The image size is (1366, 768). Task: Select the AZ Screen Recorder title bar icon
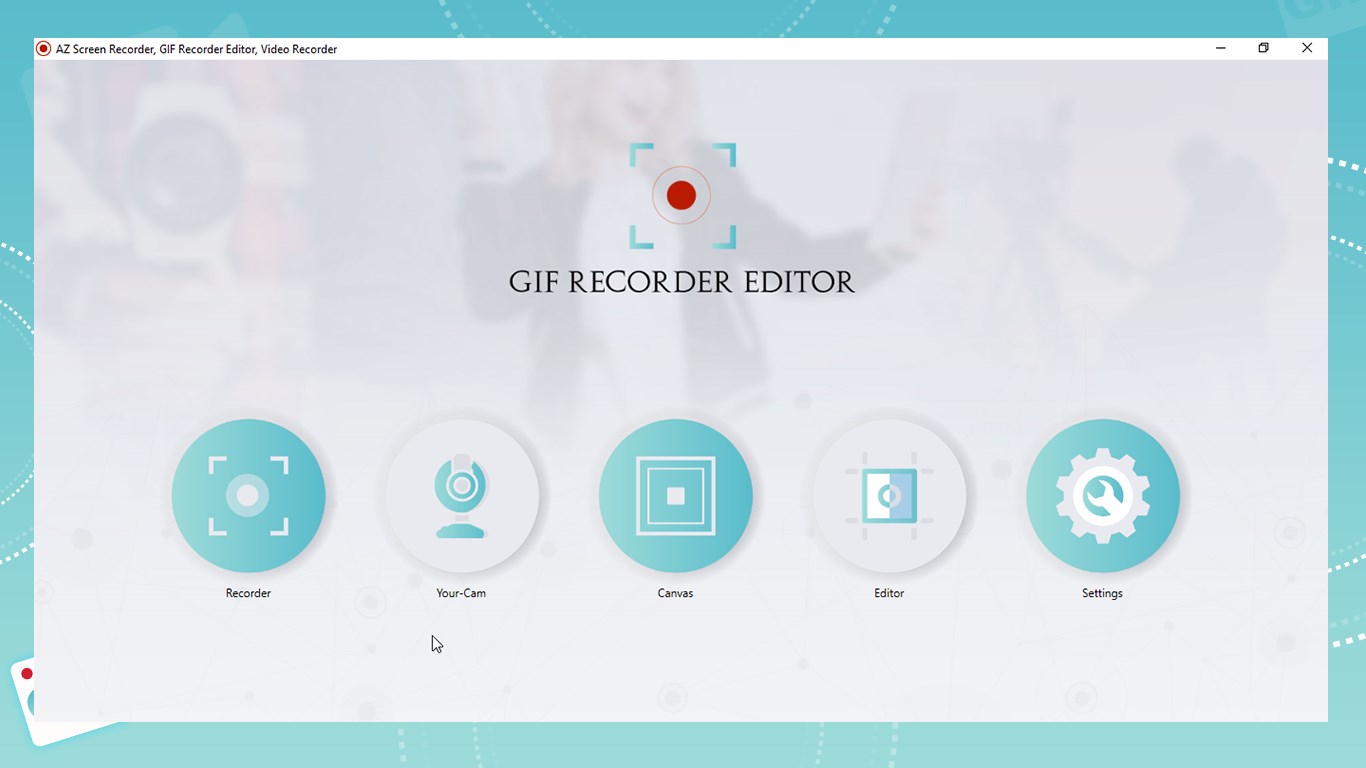pyautogui.click(x=43, y=48)
